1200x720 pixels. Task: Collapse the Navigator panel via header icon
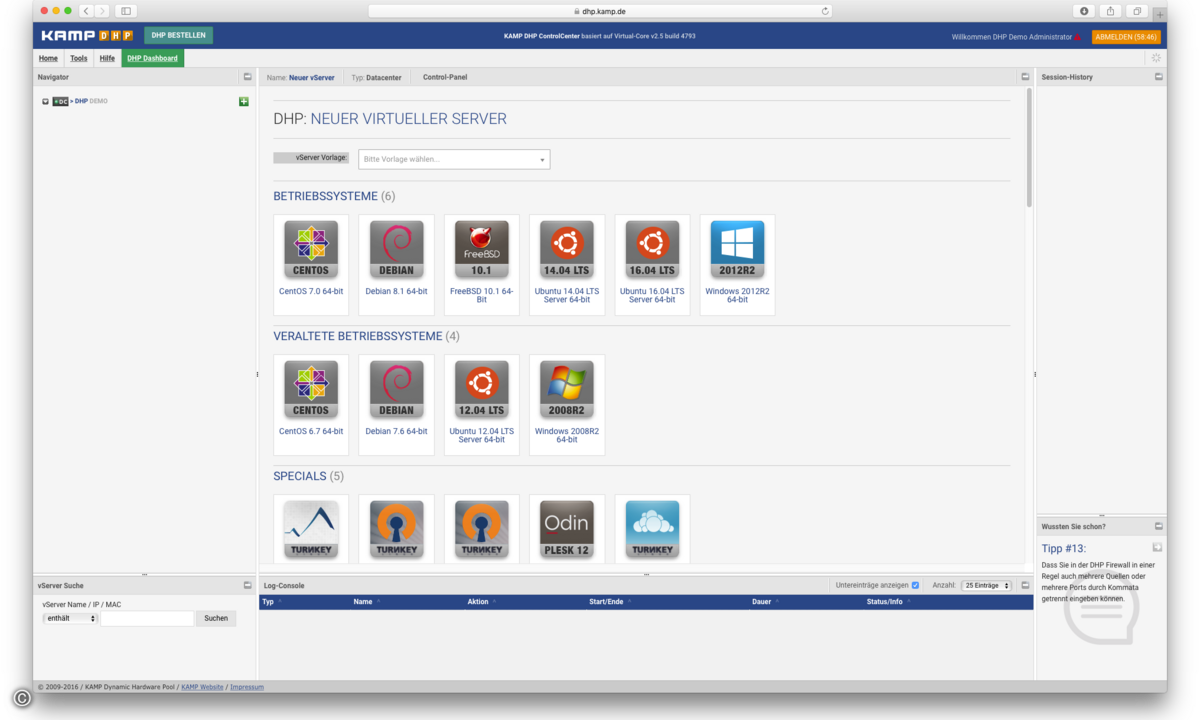point(247,77)
